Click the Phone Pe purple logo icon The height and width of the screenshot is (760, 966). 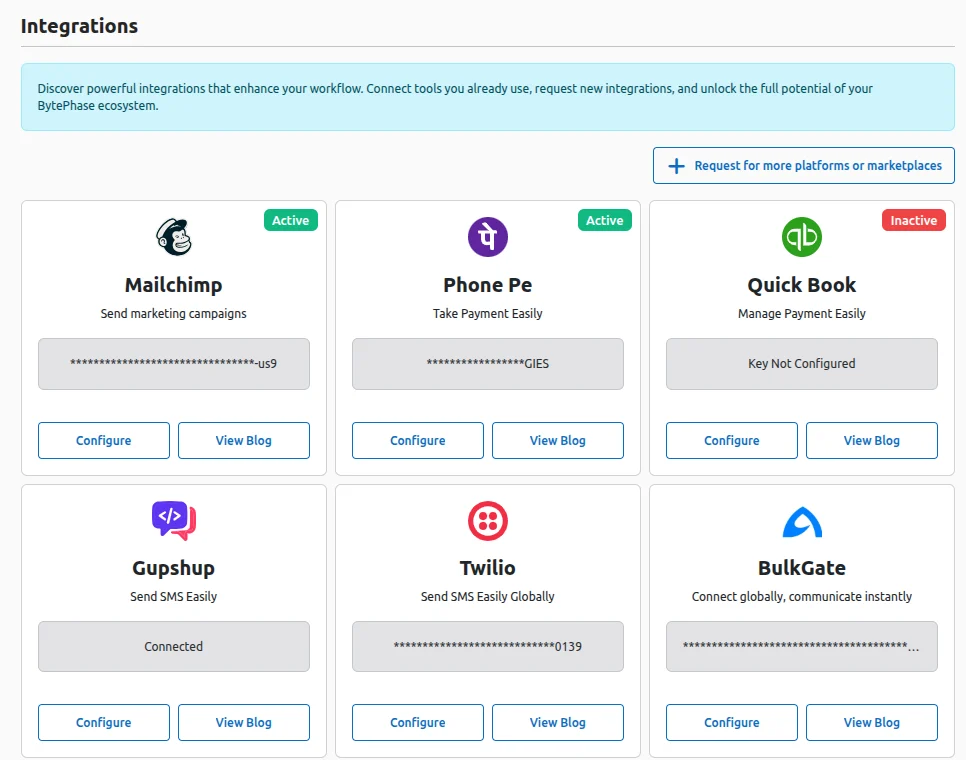pos(488,237)
